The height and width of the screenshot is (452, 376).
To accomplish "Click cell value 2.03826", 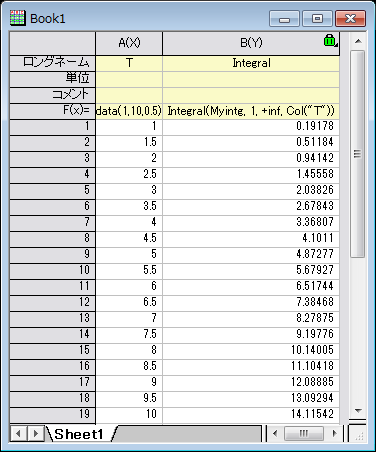I will click(x=251, y=191).
